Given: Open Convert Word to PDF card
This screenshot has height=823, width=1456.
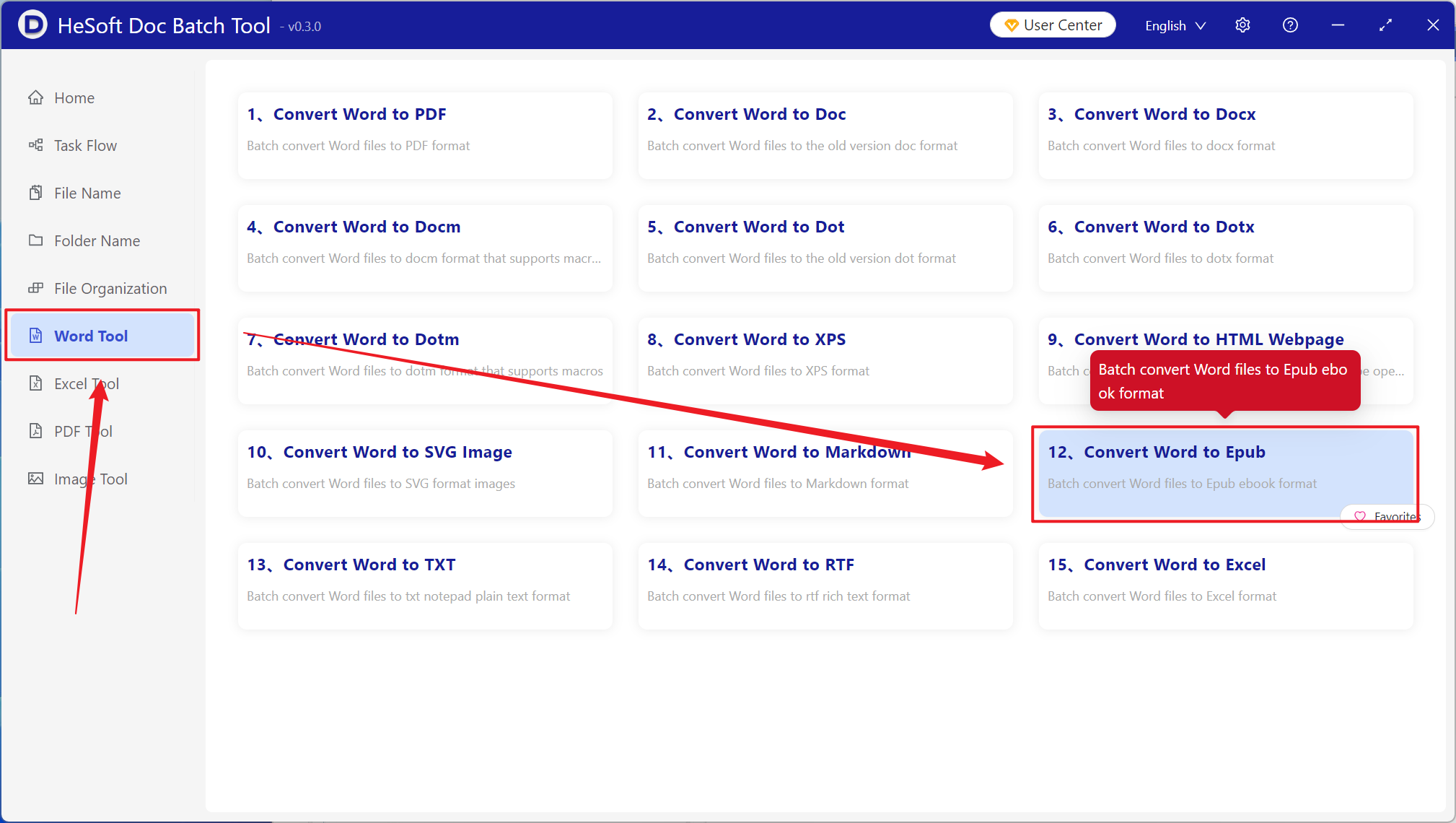Looking at the screenshot, I should point(425,136).
